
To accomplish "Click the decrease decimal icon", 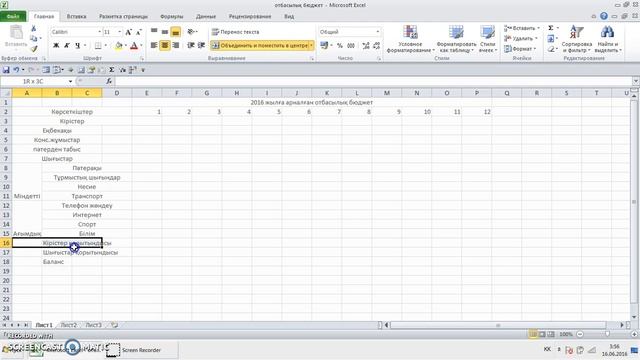I will (376, 45).
